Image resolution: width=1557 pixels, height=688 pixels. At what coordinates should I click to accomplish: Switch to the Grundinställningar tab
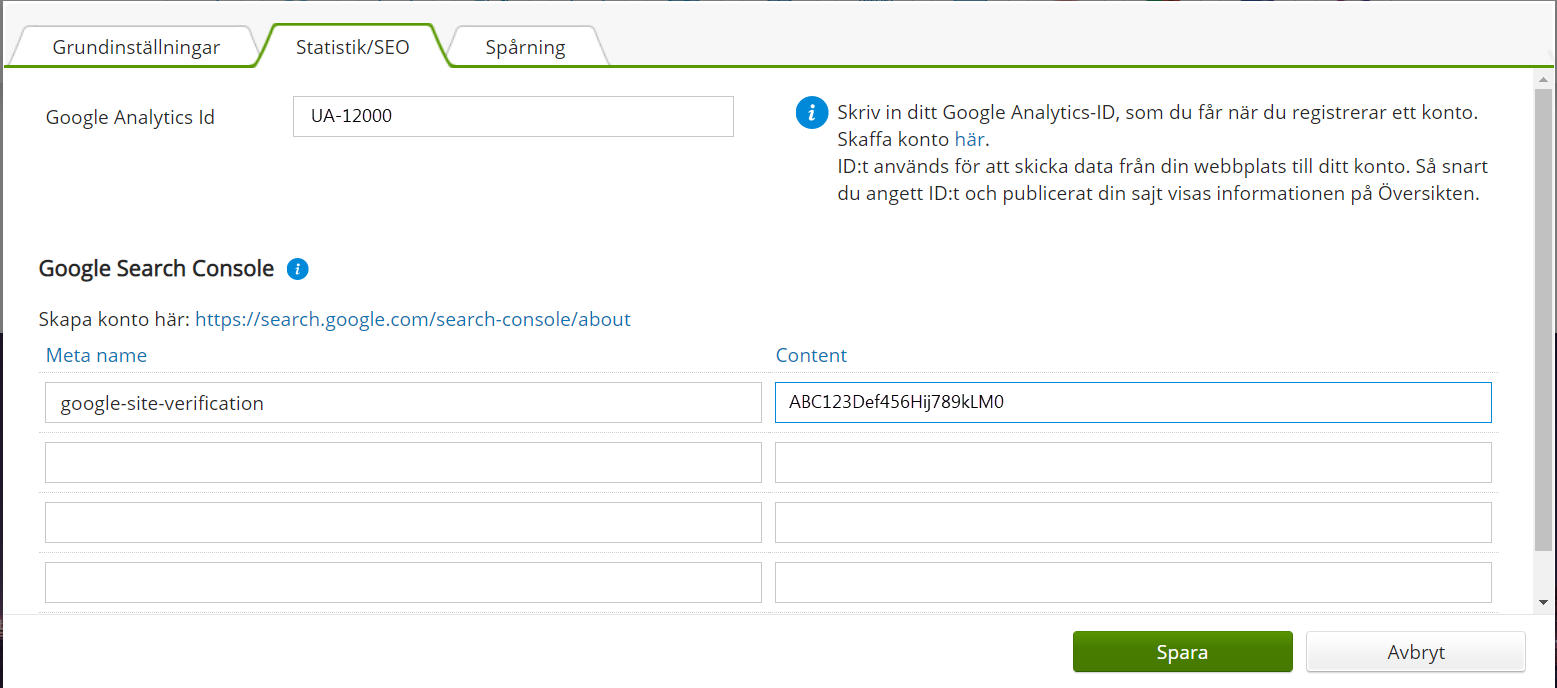click(136, 47)
